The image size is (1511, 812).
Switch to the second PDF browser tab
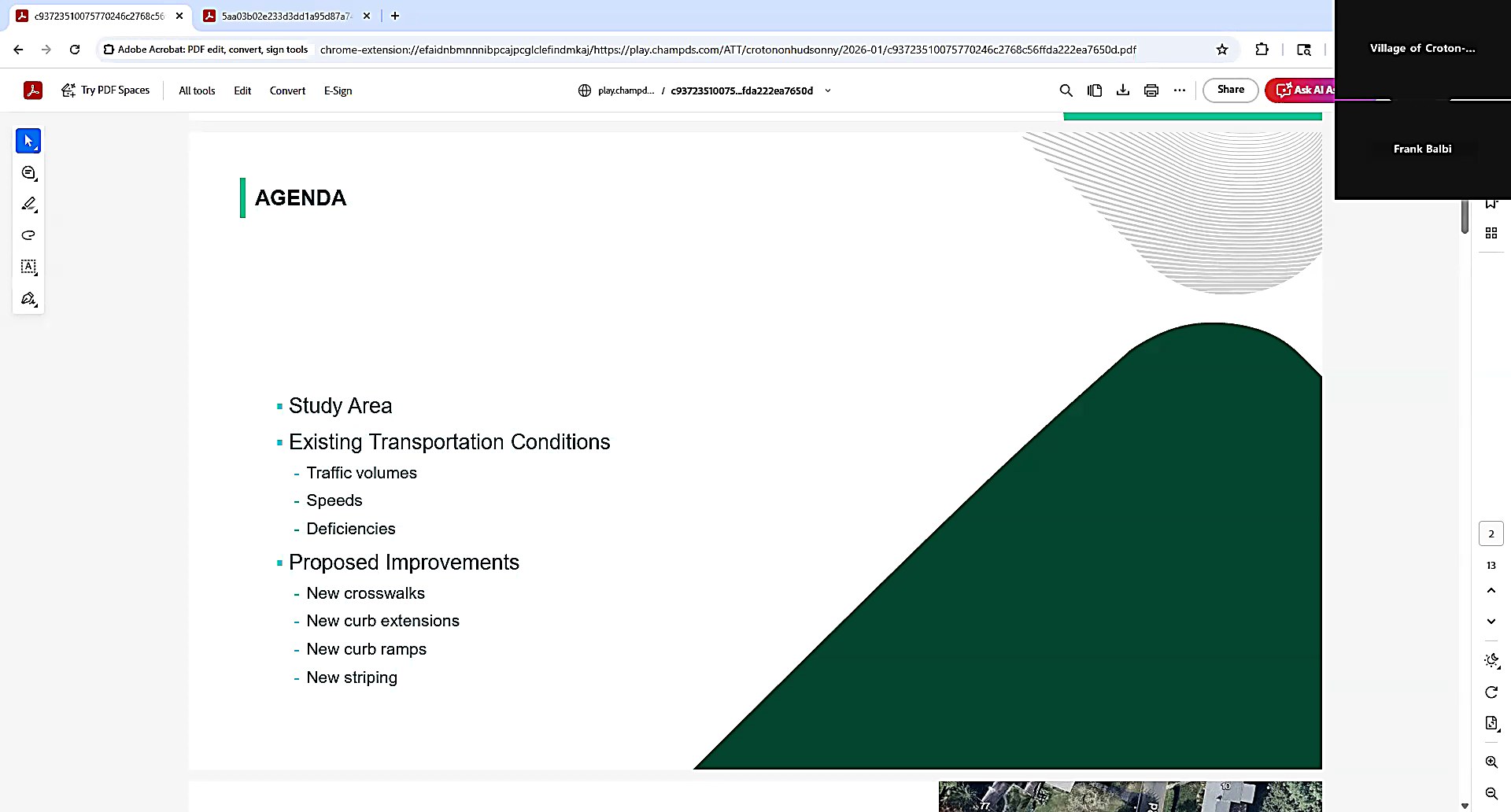(286, 16)
